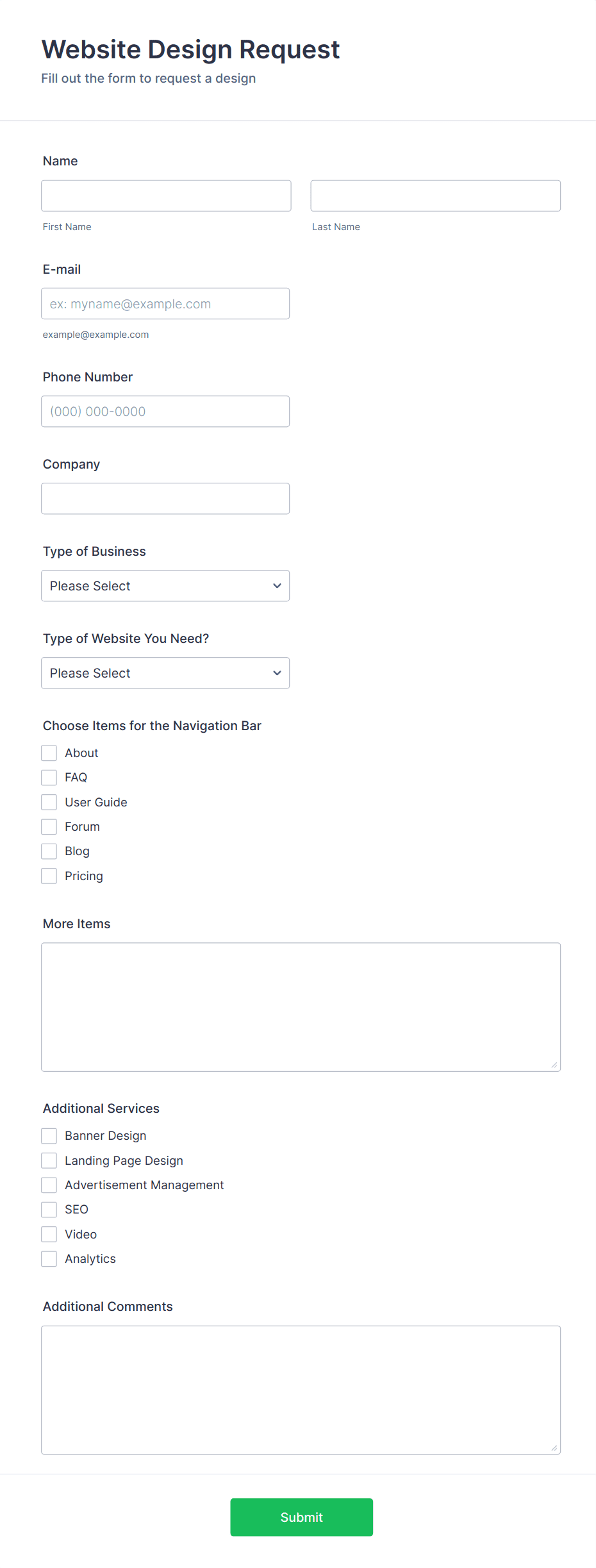Check the About navigation item

(x=49, y=753)
